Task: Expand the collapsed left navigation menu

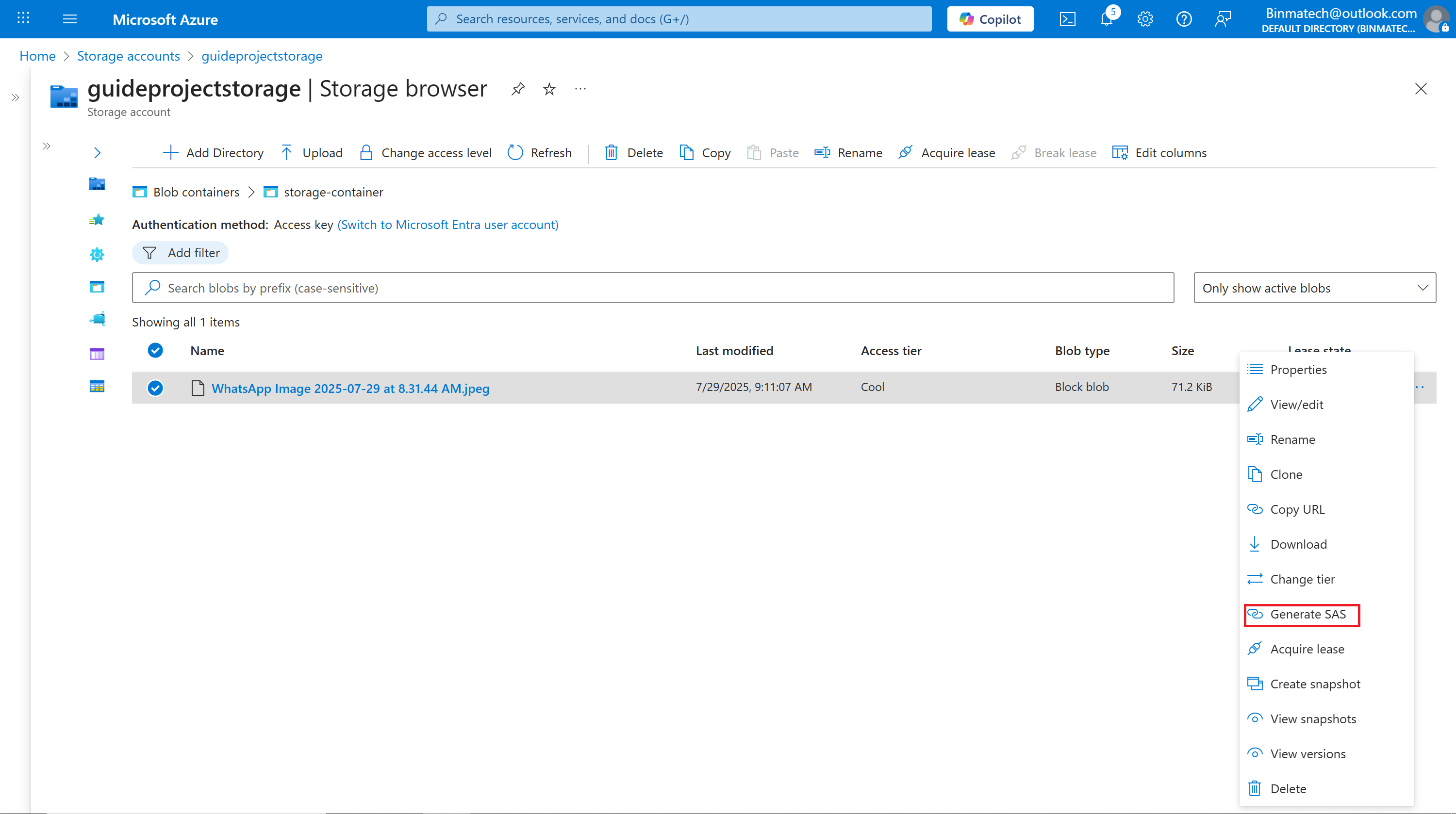Action: (15, 97)
